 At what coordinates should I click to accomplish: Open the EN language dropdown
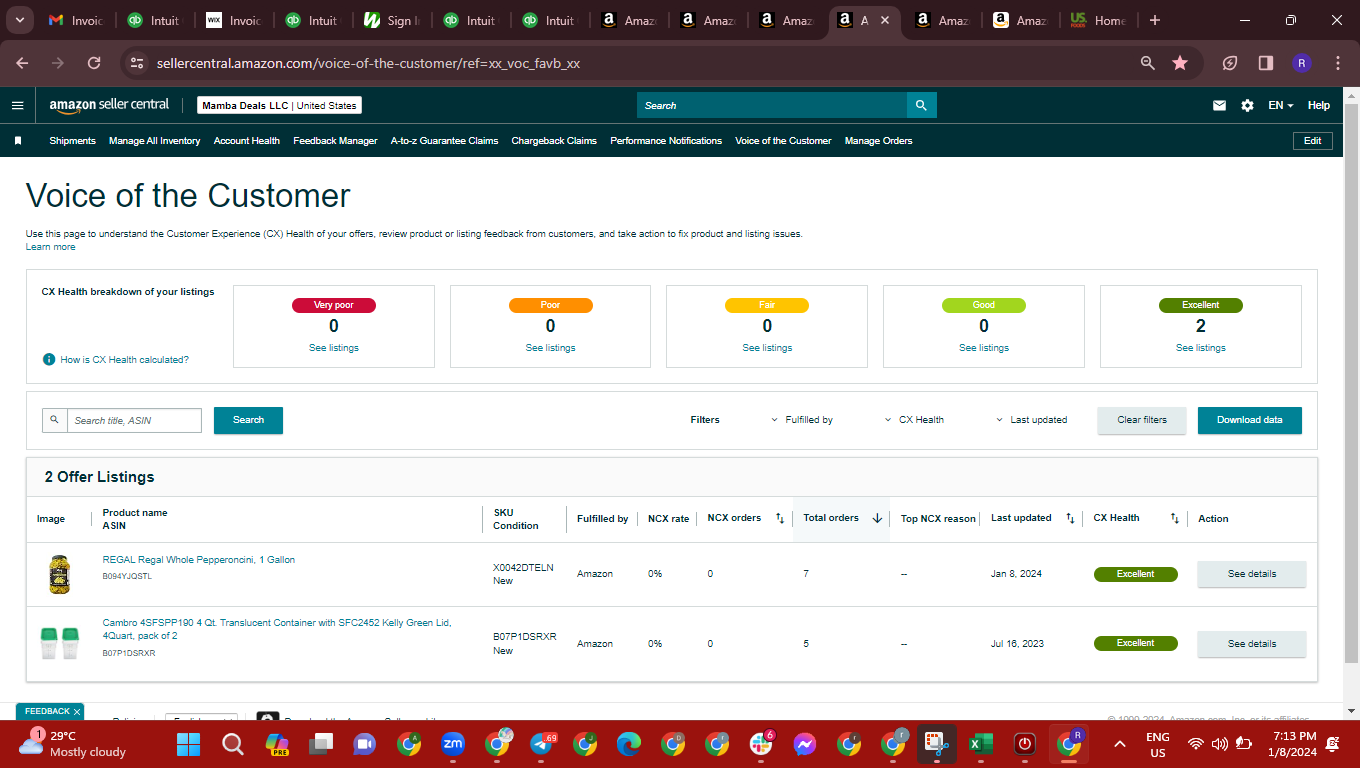(x=1281, y=105)
